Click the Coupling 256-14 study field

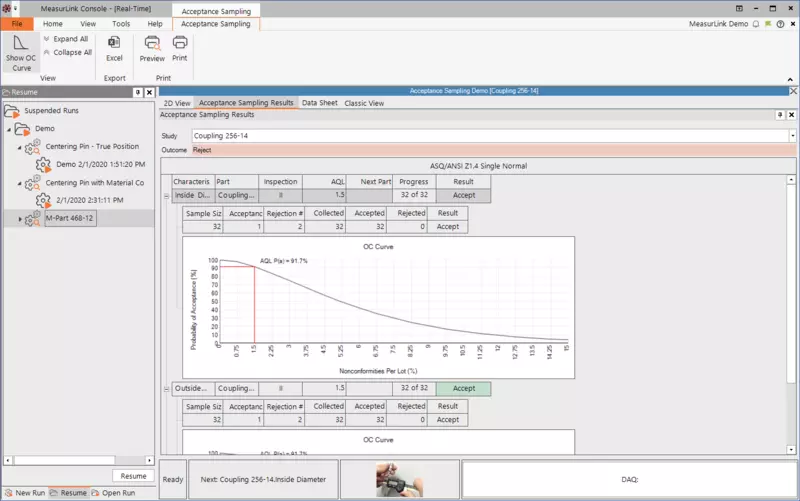tap(490, 136)
